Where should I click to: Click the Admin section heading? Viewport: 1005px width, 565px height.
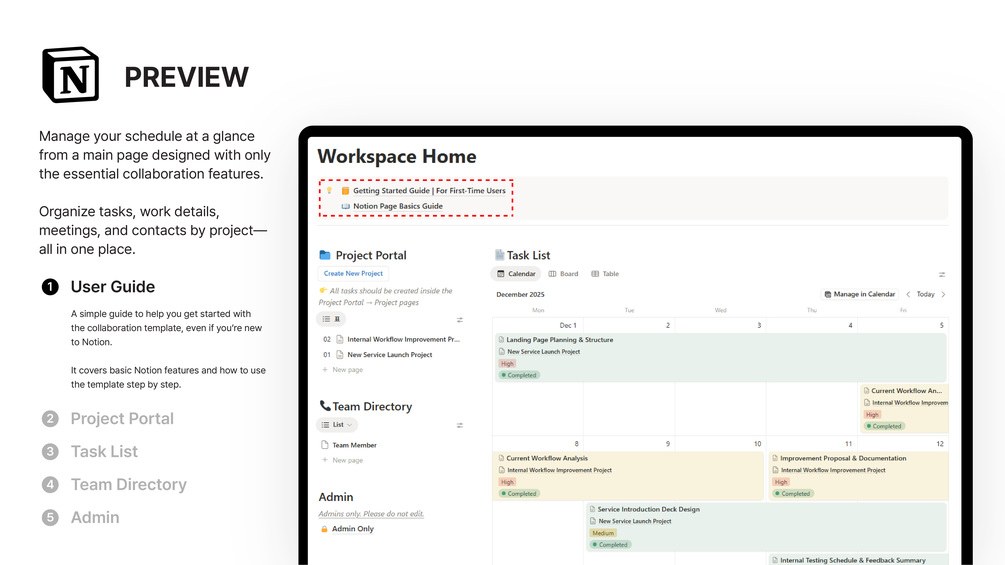336,497
